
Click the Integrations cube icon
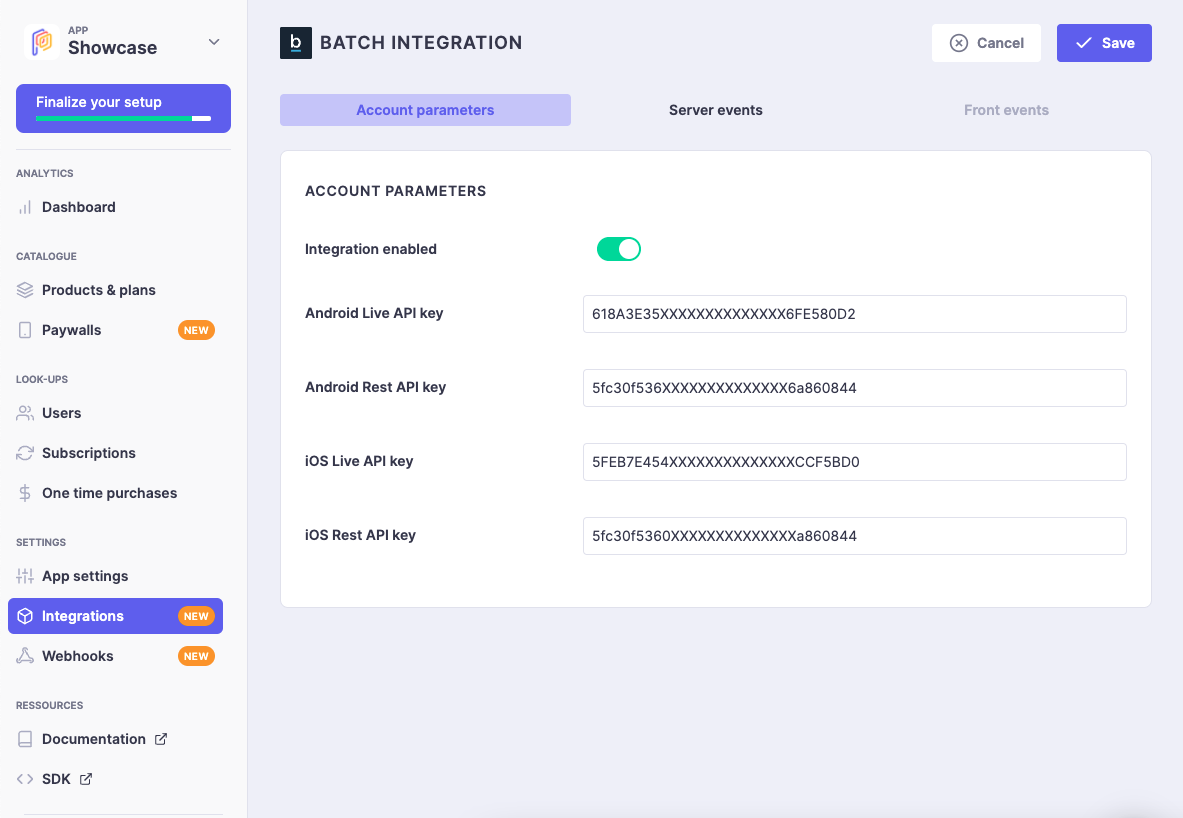(x=25, y=616)
